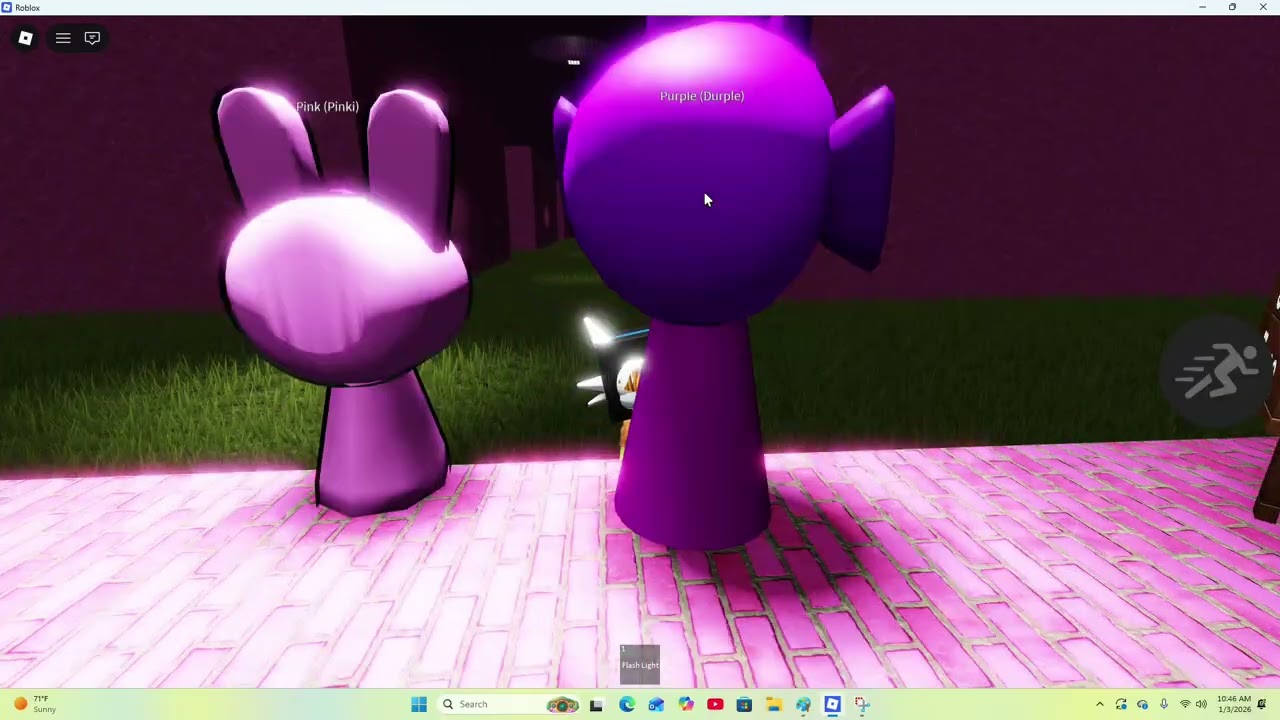This screenshot has width=1280, height=720.
Task: Open Outlook from the taskbar
Action: 656,704
